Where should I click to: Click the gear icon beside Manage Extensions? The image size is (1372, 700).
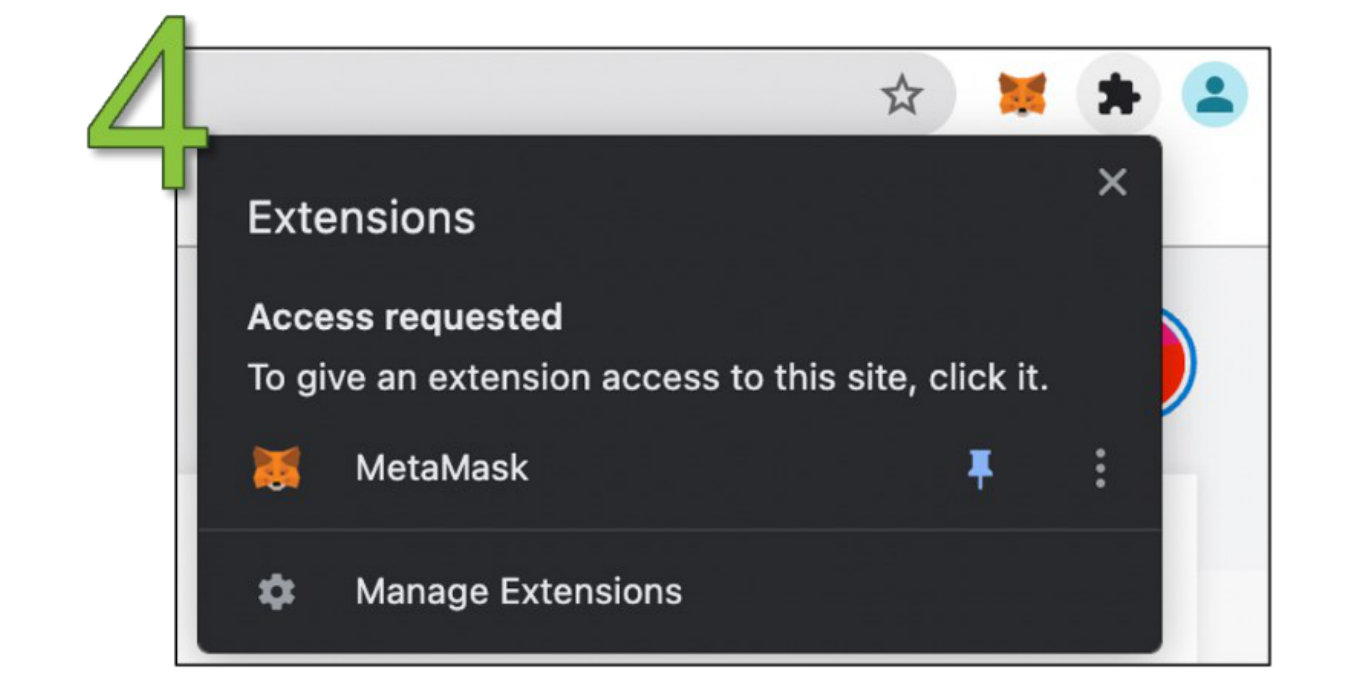point(276,592)
